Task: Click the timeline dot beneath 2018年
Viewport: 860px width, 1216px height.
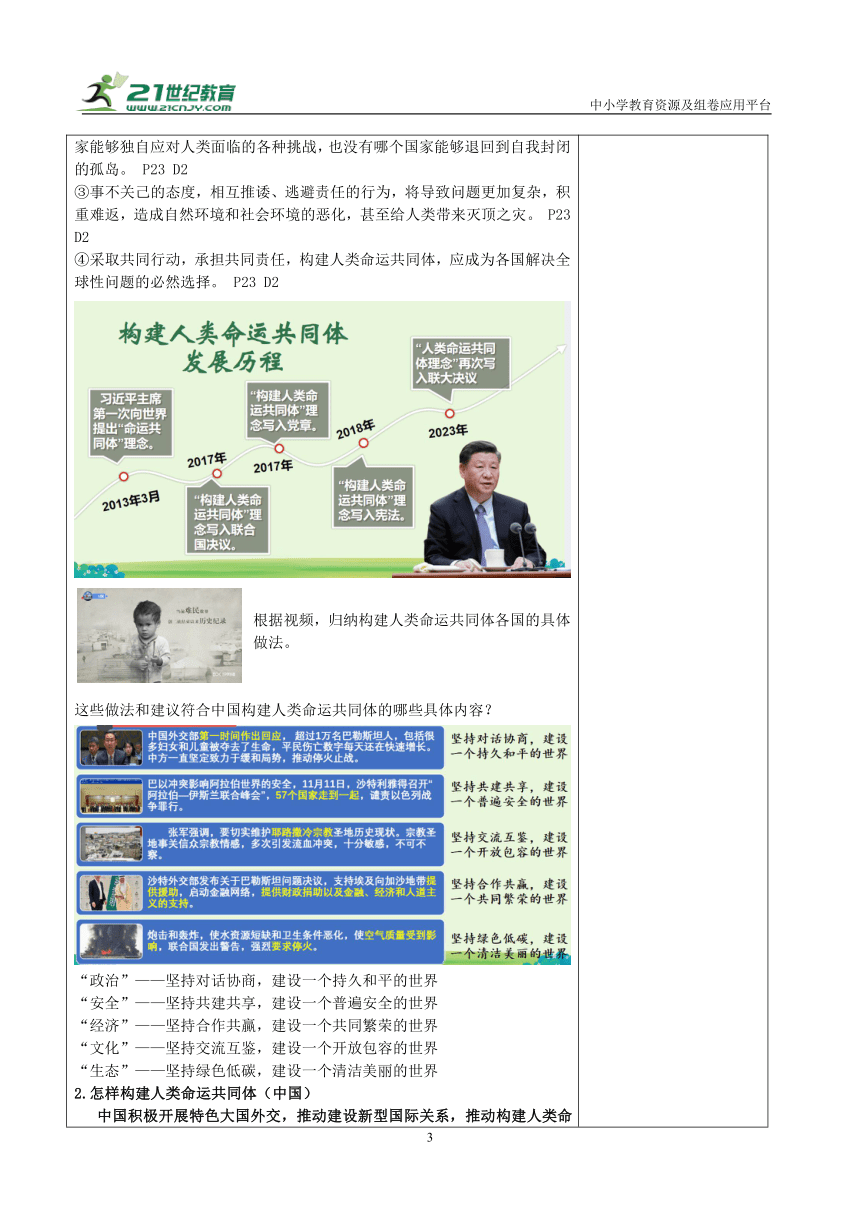Action: tap(365, 444)
